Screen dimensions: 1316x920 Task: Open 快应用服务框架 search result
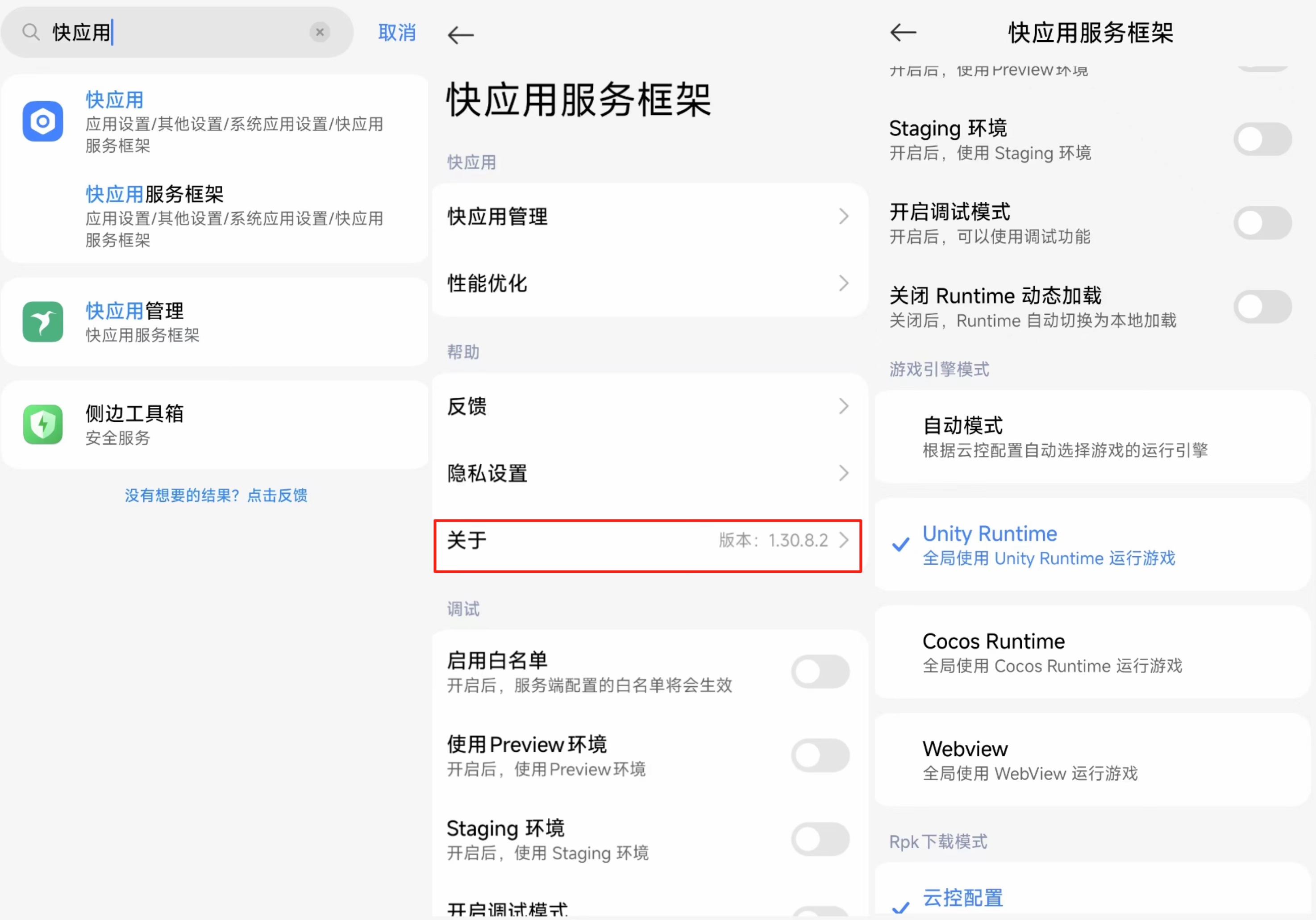(x=215, y=216)
